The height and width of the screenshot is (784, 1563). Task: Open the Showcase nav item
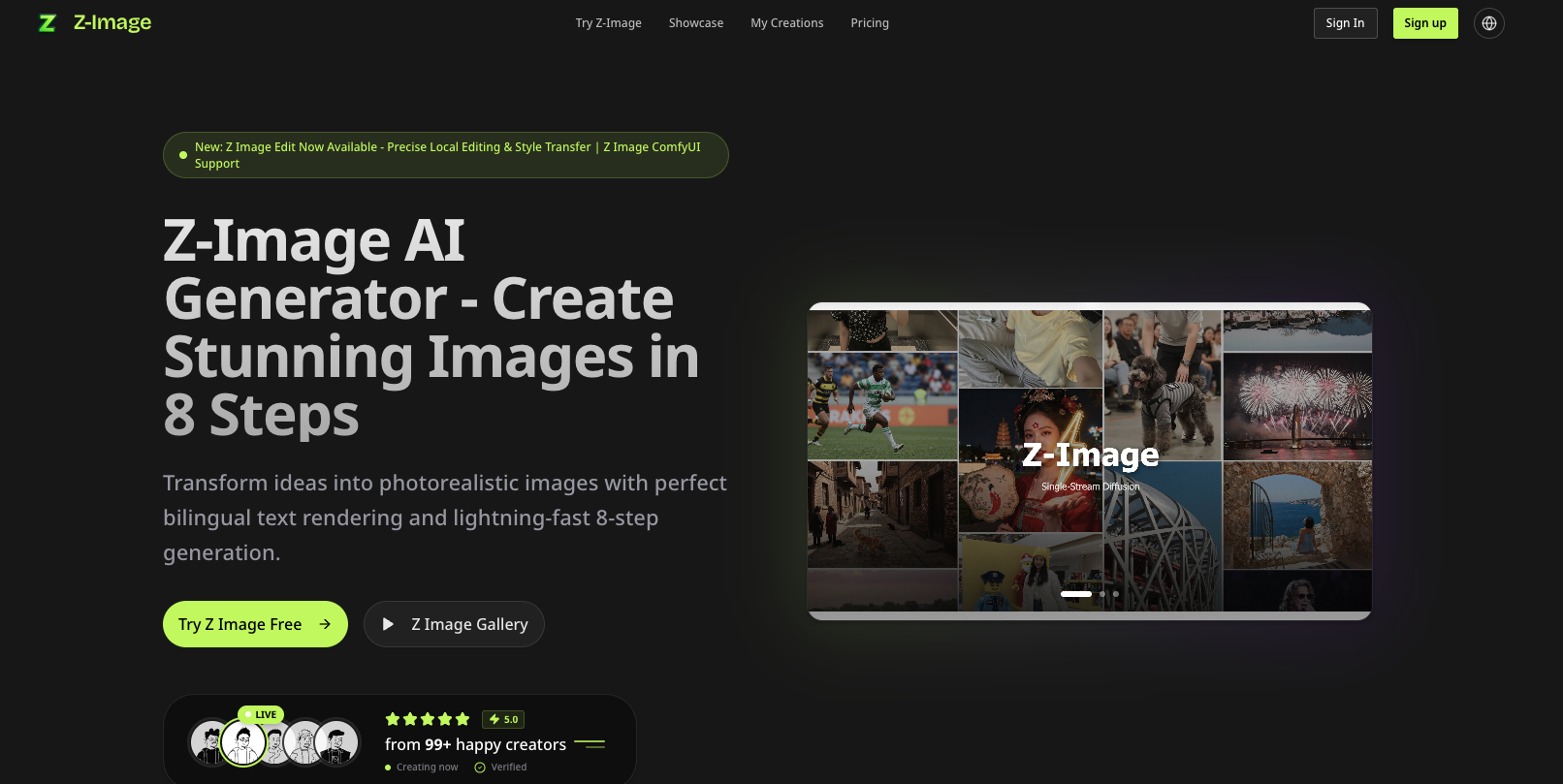(x=696, y=23)
